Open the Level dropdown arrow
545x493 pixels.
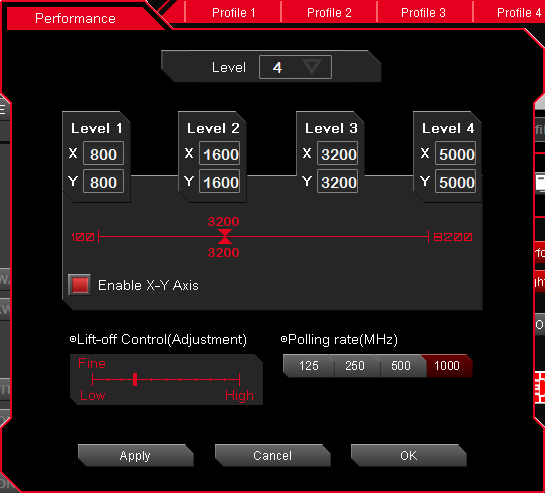312,66
